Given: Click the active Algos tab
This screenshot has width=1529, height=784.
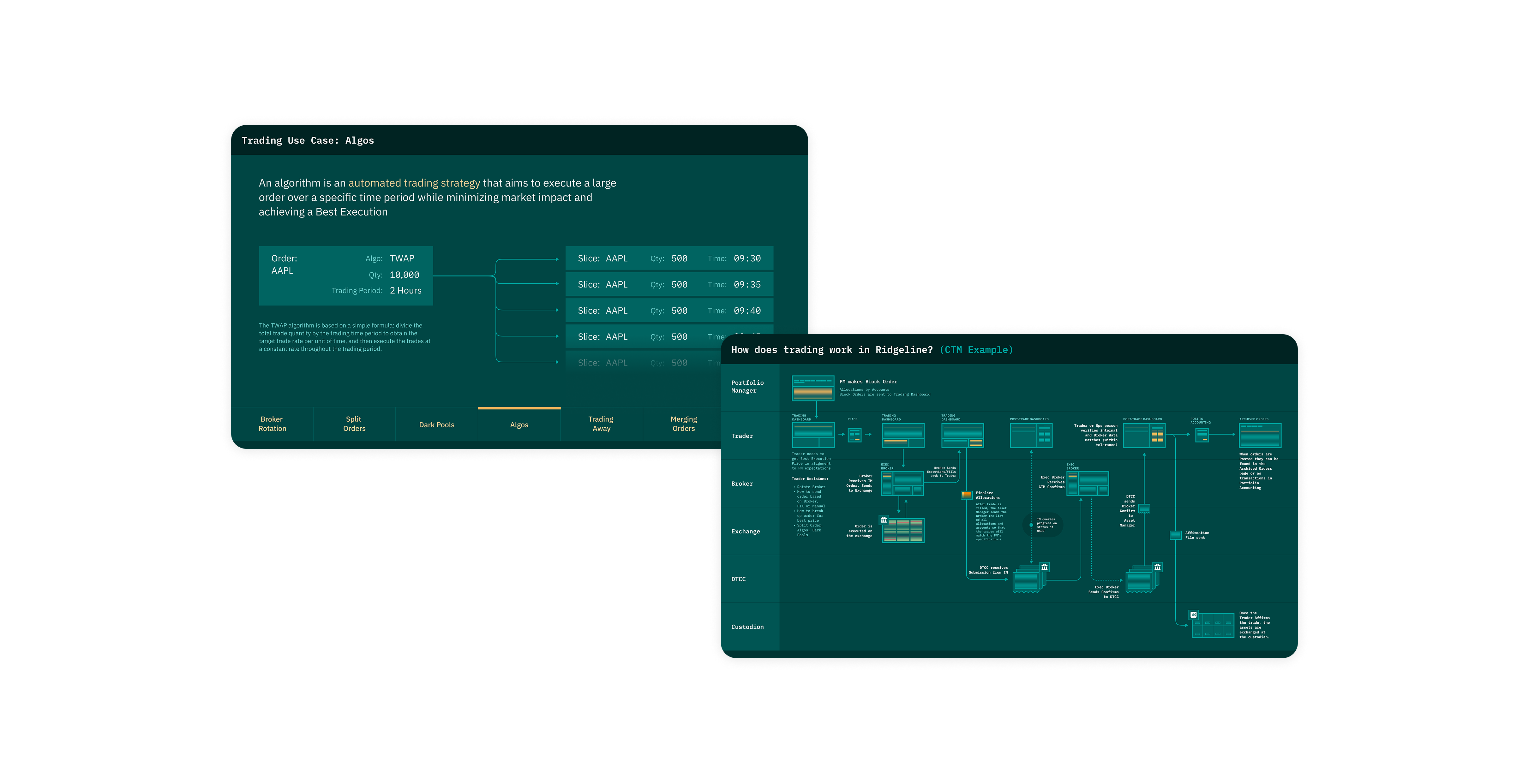Looking at the screenshot, I should coord(519,425).
